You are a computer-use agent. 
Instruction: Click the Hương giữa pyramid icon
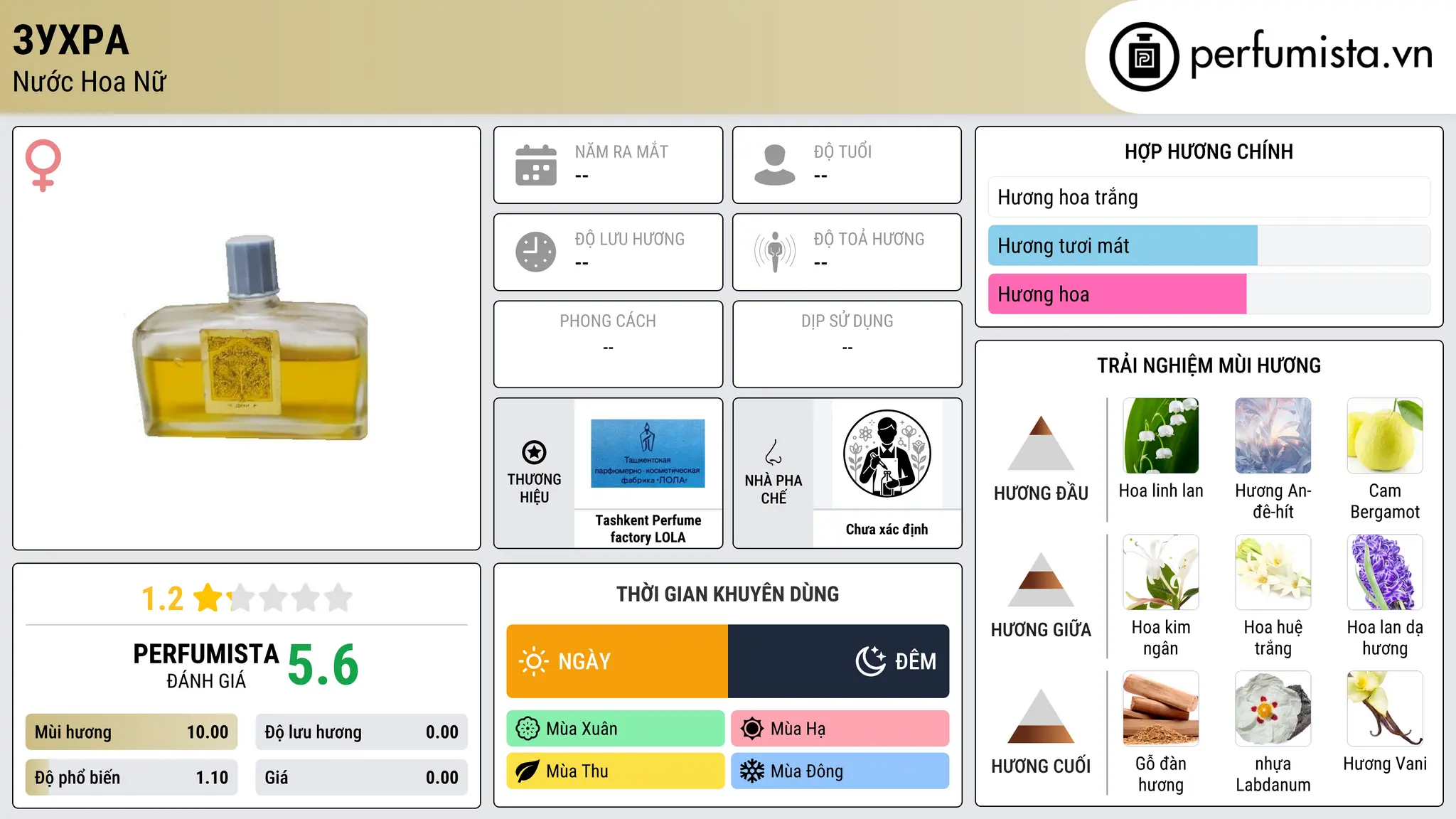coord(1041,579)
